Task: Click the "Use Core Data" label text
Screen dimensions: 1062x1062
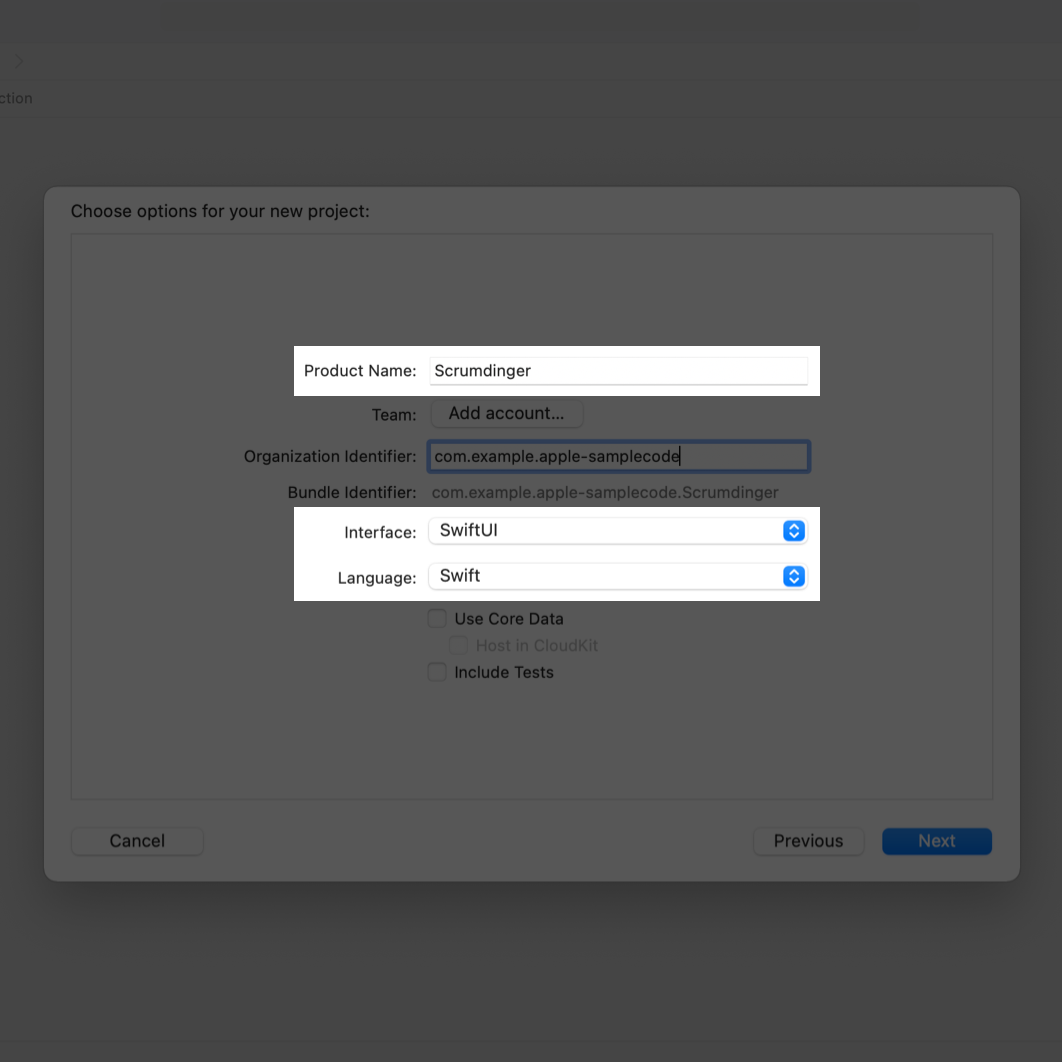Action: pyautogui.click(x=509, y=619)
